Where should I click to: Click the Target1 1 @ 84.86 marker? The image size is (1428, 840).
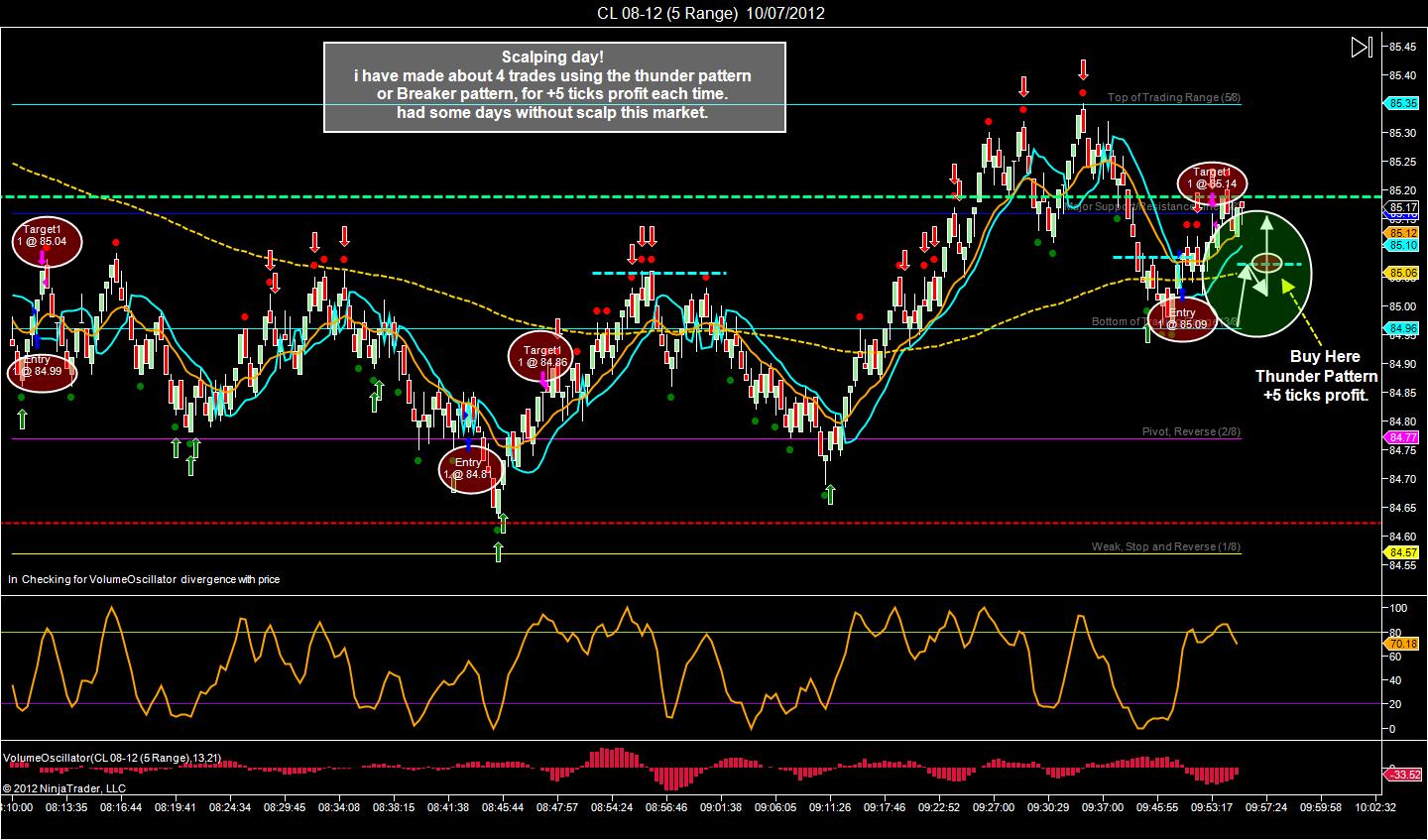[540, 356]
